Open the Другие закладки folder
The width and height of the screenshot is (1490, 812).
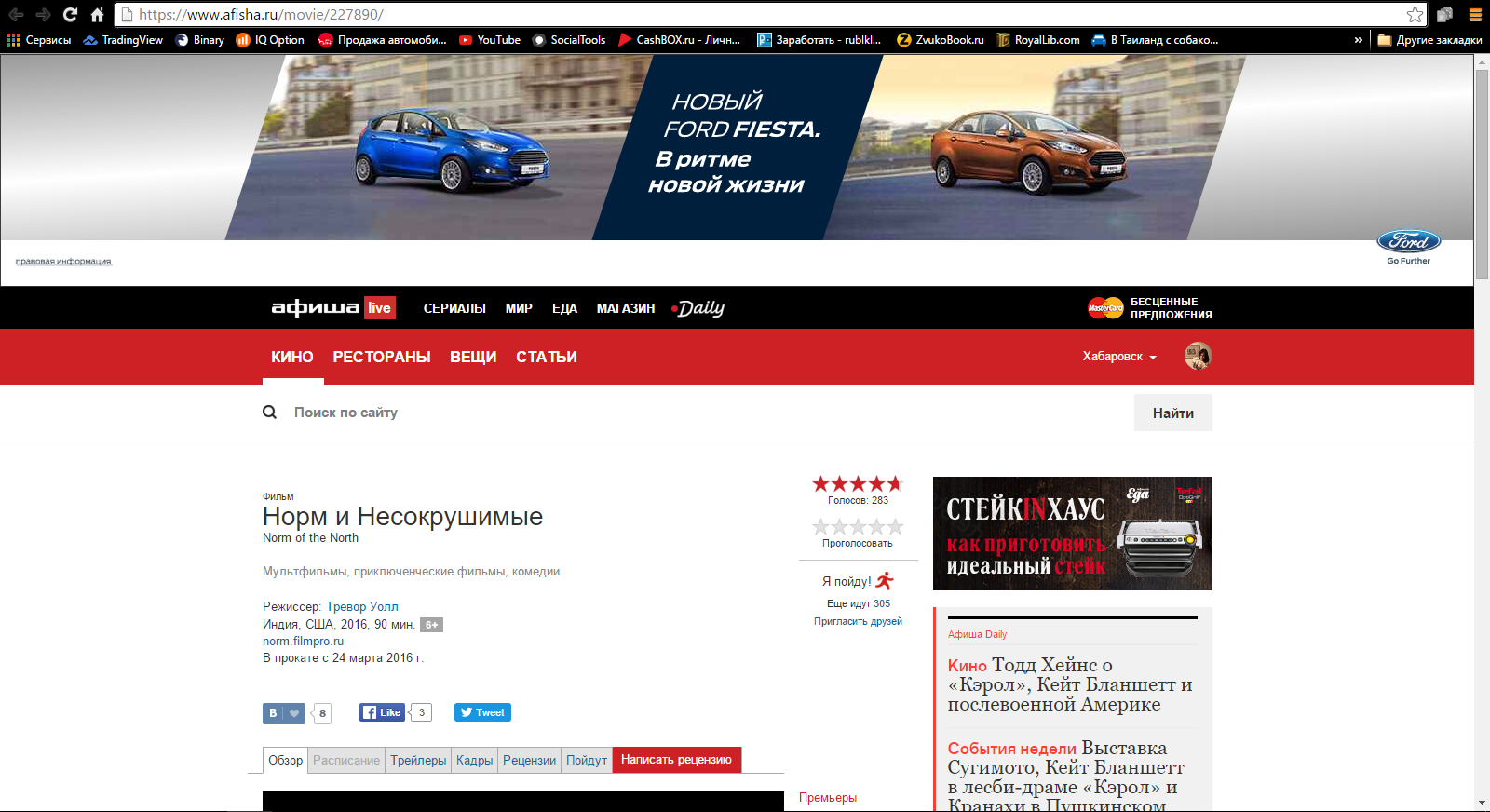[1429, 40]
